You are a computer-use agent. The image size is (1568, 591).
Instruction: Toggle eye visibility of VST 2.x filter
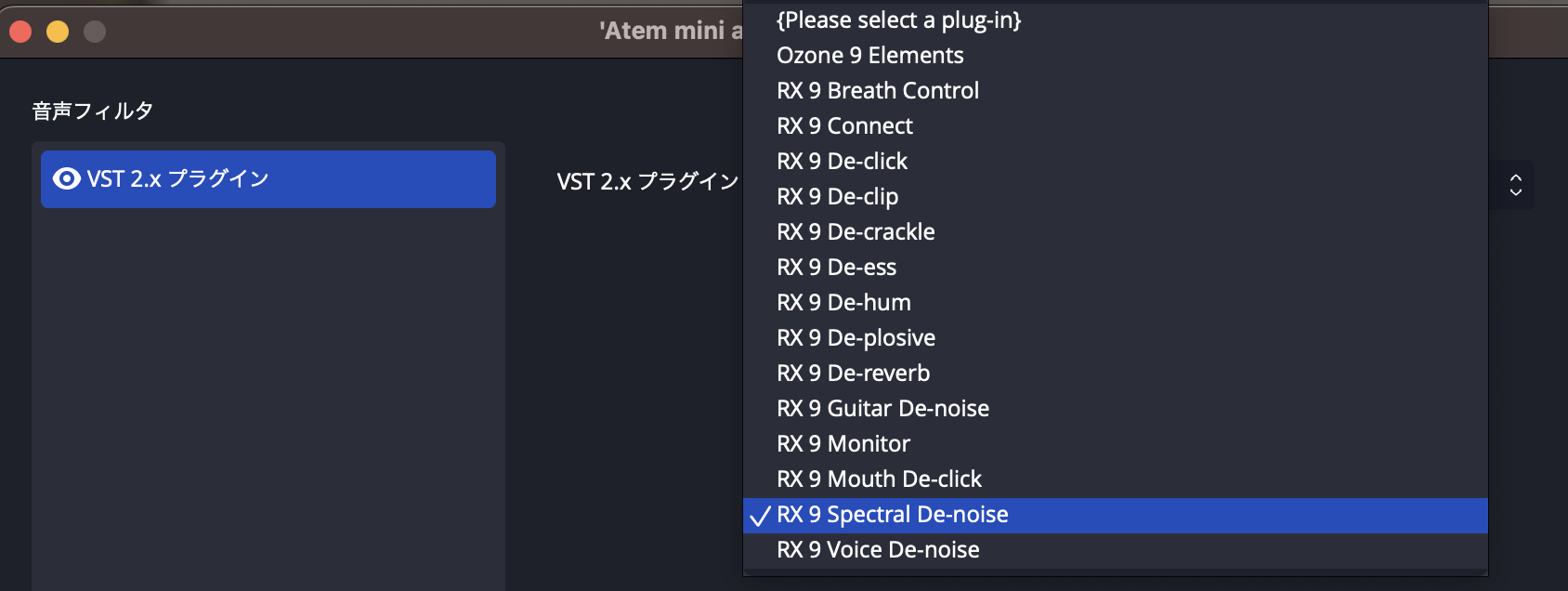67,178
